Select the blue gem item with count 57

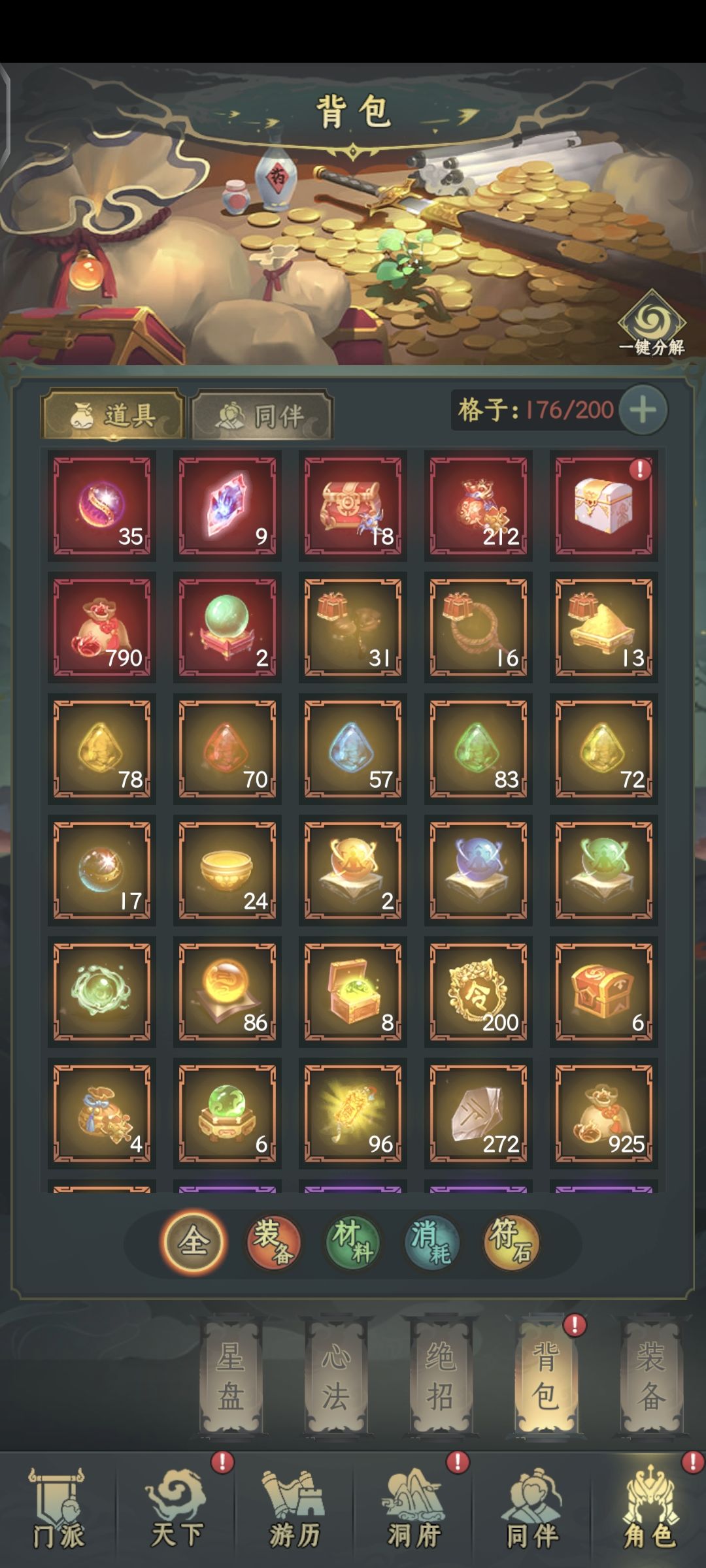point(353,749)
